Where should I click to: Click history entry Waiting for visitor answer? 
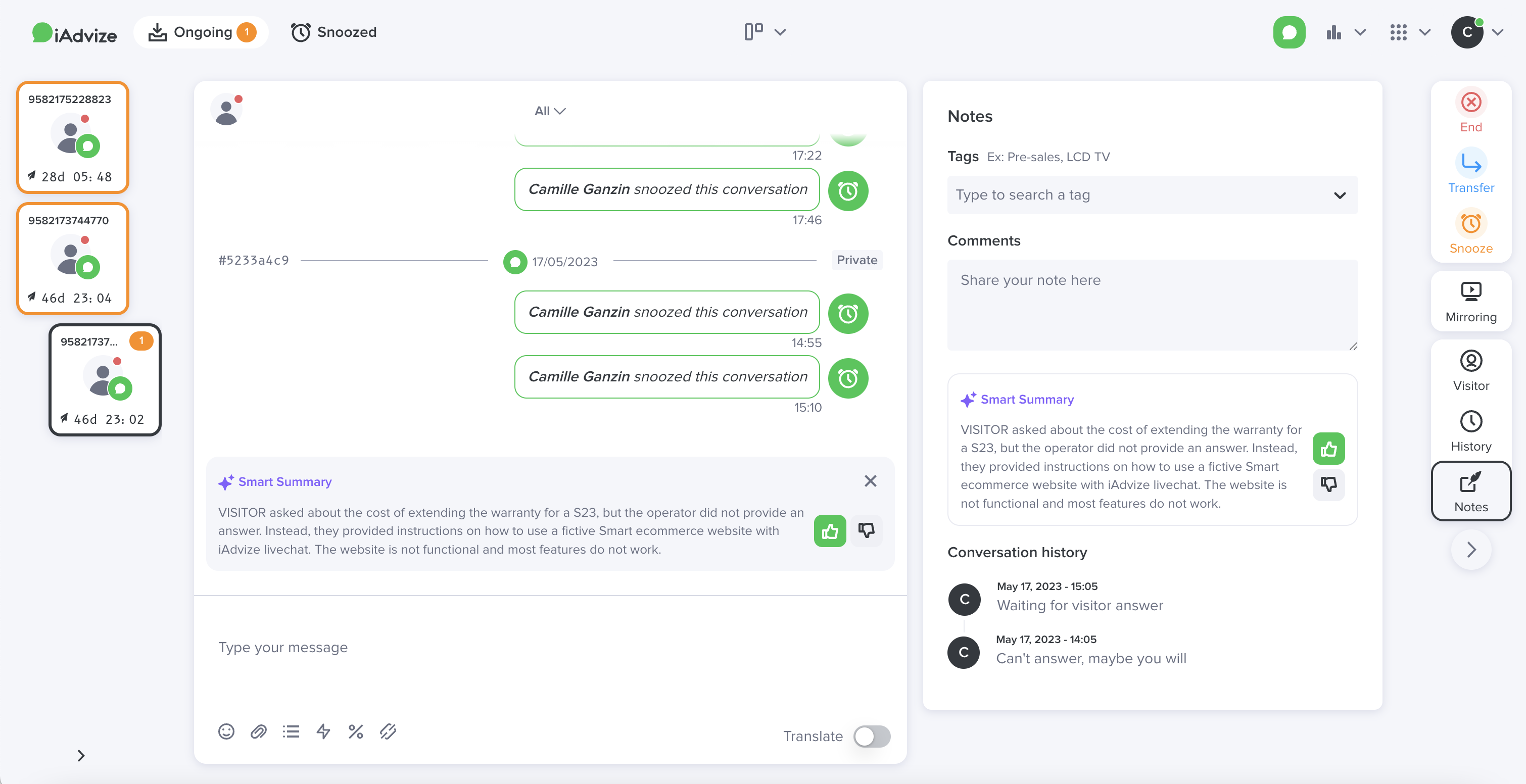coord(1079,605)
